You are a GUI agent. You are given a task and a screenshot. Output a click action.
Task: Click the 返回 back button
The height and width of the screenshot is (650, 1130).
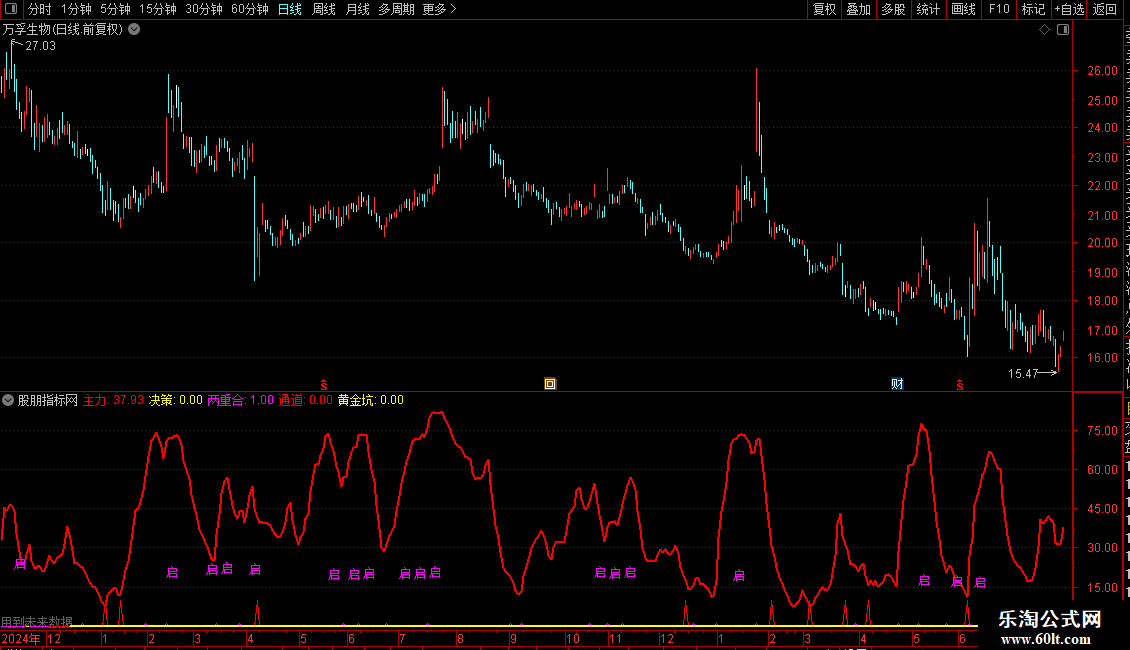pos(1104,9)
